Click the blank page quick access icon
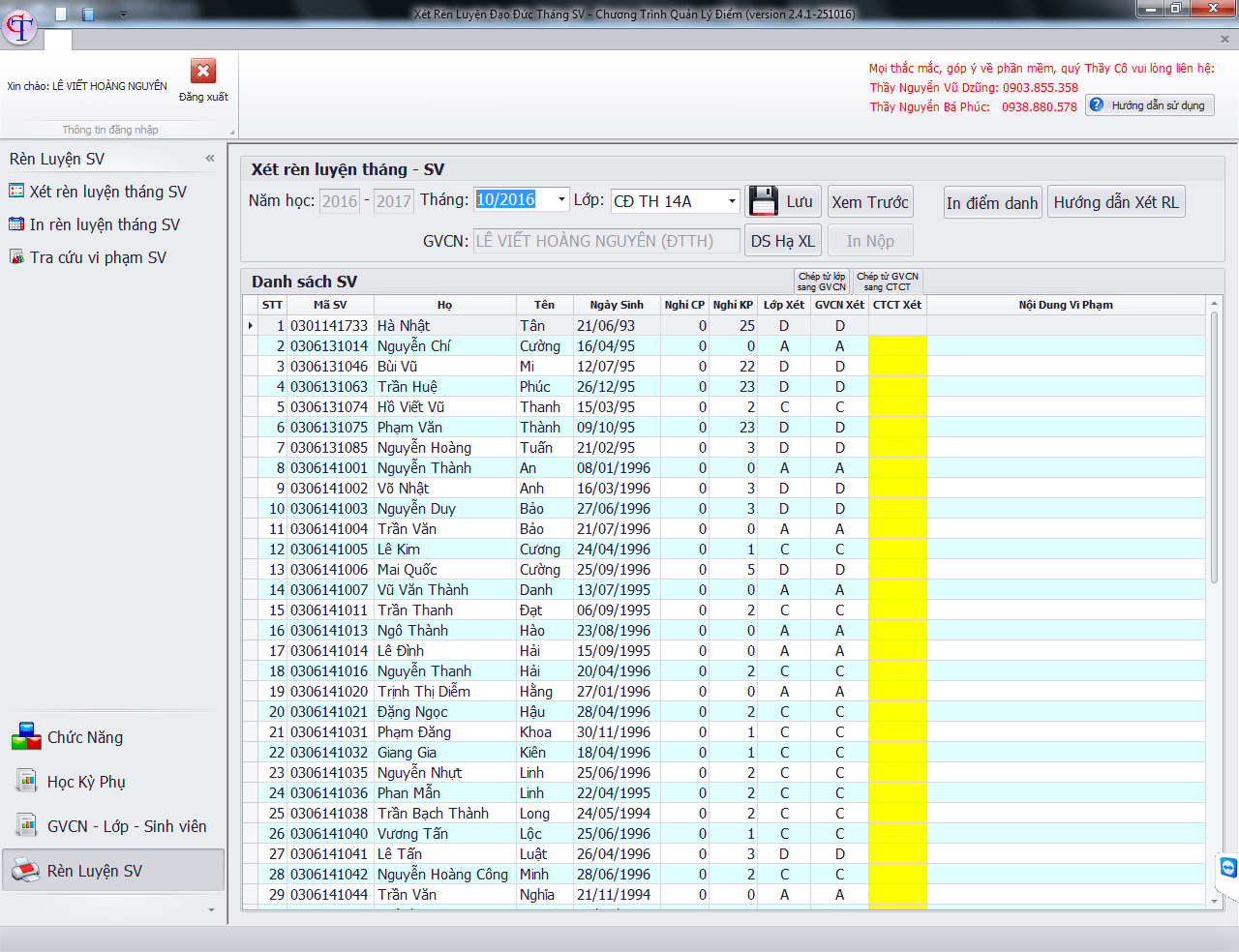Screen dimensions: 1239x952 61,15
